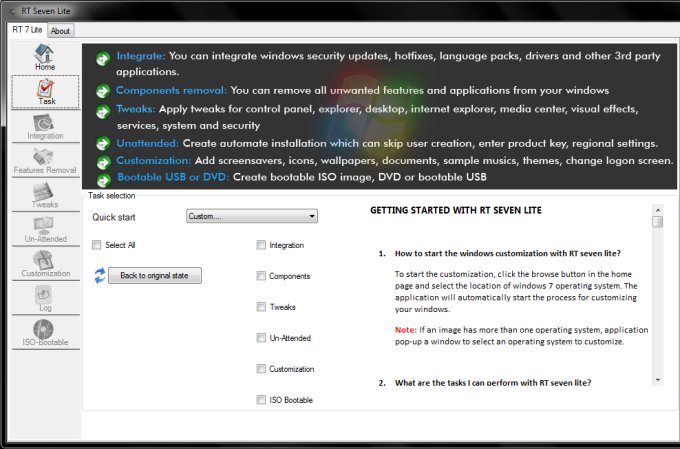Open the Home section in sidebar
This screenshot has height=449, width=680.
click(x=45, y=57)
